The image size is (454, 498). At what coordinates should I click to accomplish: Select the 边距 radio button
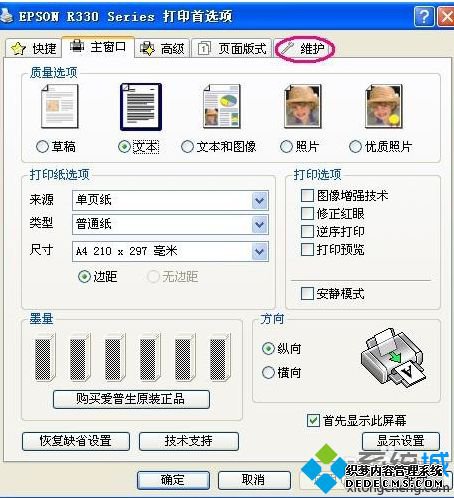tap(84, 276)
